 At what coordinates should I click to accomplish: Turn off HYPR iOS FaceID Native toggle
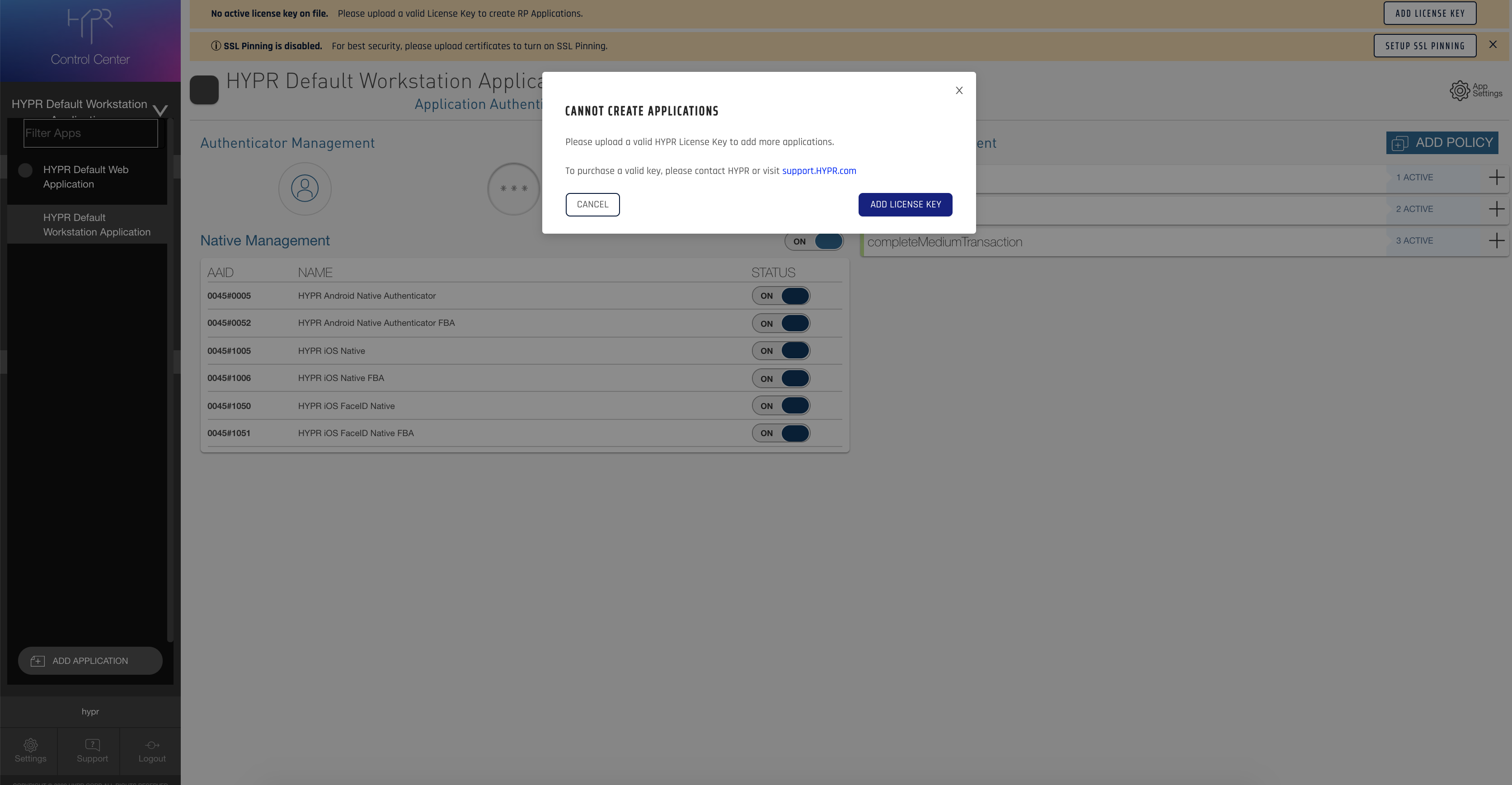[x=781, y=406]
